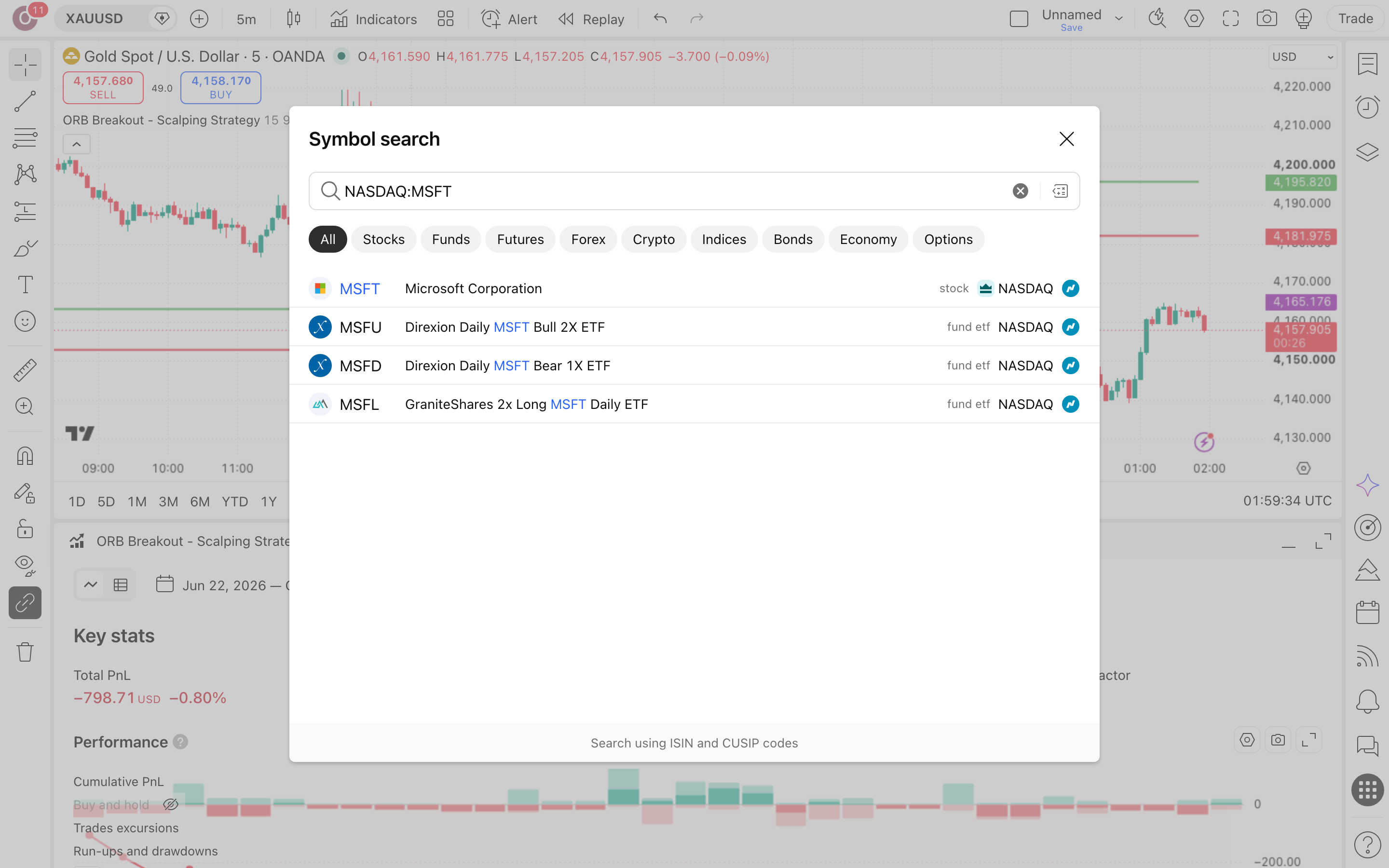Click the SELL 4,157.680 button
Viewport: 1389px width, 868px height.
pos(103,88)
